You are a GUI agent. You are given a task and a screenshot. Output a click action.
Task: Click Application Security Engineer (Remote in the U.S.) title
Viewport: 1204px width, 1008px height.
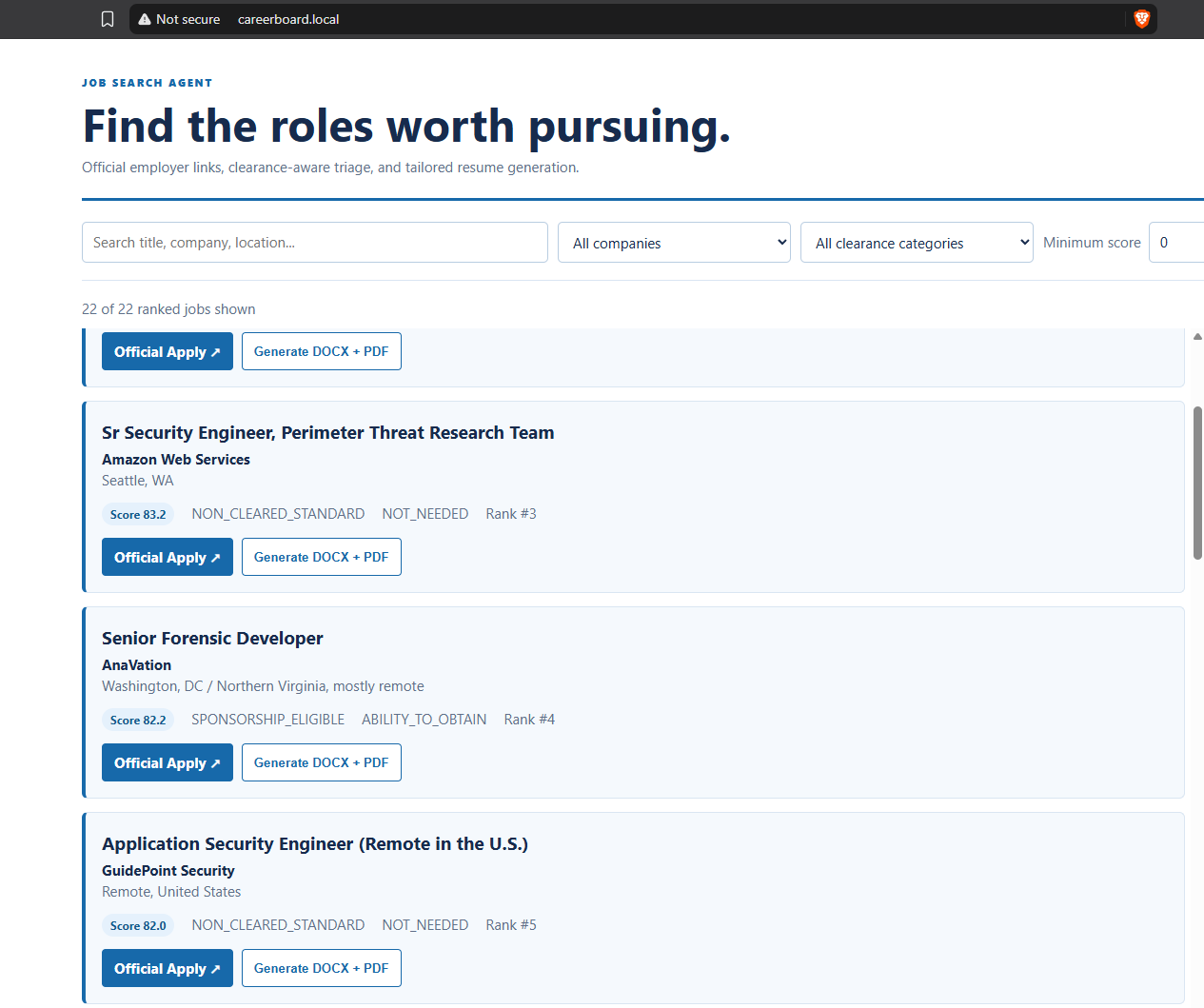click(x=315, y=844)
